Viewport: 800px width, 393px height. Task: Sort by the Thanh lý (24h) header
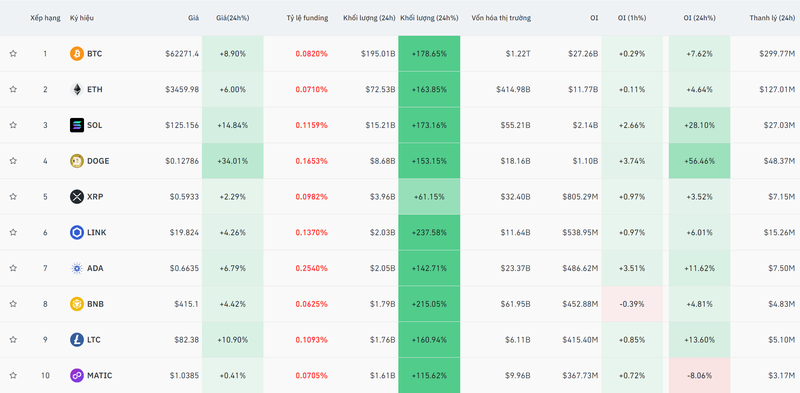click(772, 18)
